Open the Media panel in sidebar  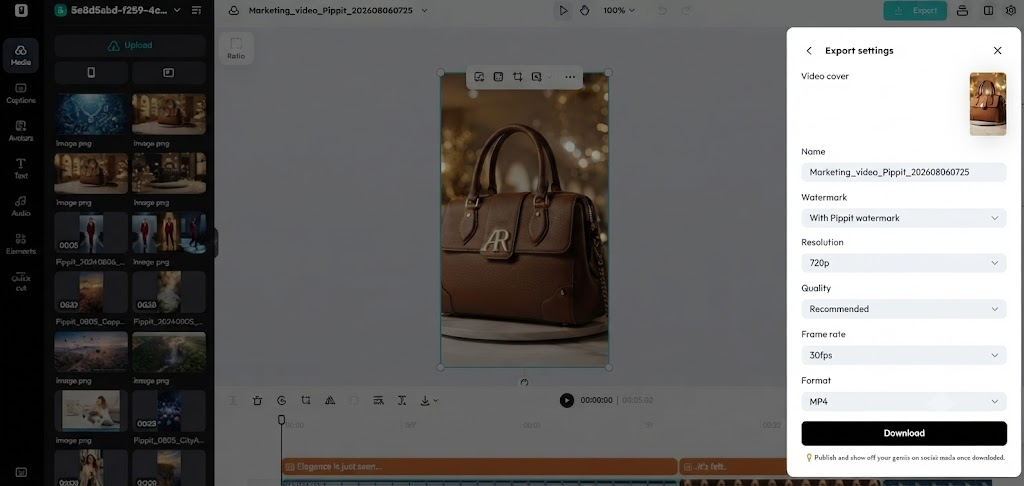(x=21, y=55)
